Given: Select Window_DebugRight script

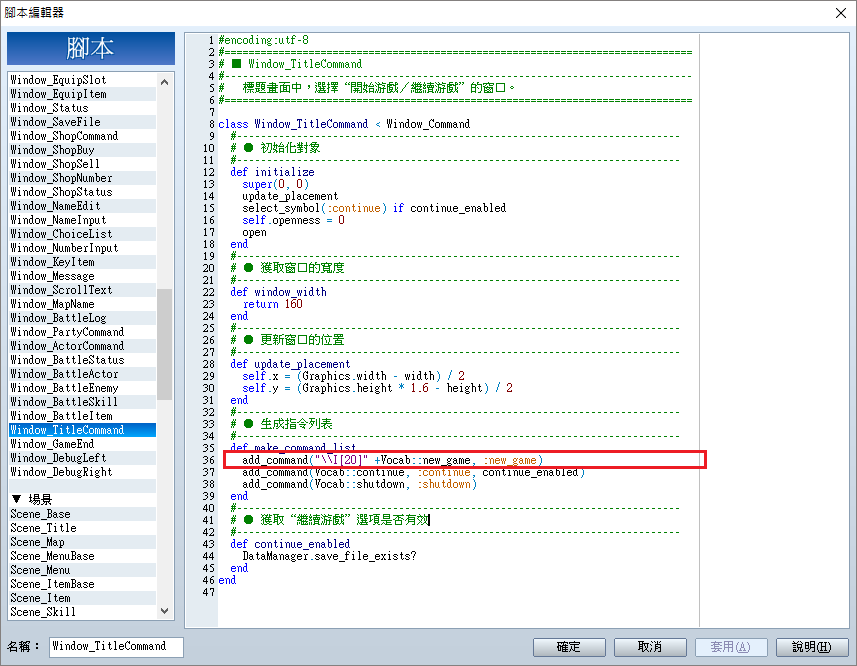Looking at the screenshot, I should pyautogui.click(x=83, y=471).
